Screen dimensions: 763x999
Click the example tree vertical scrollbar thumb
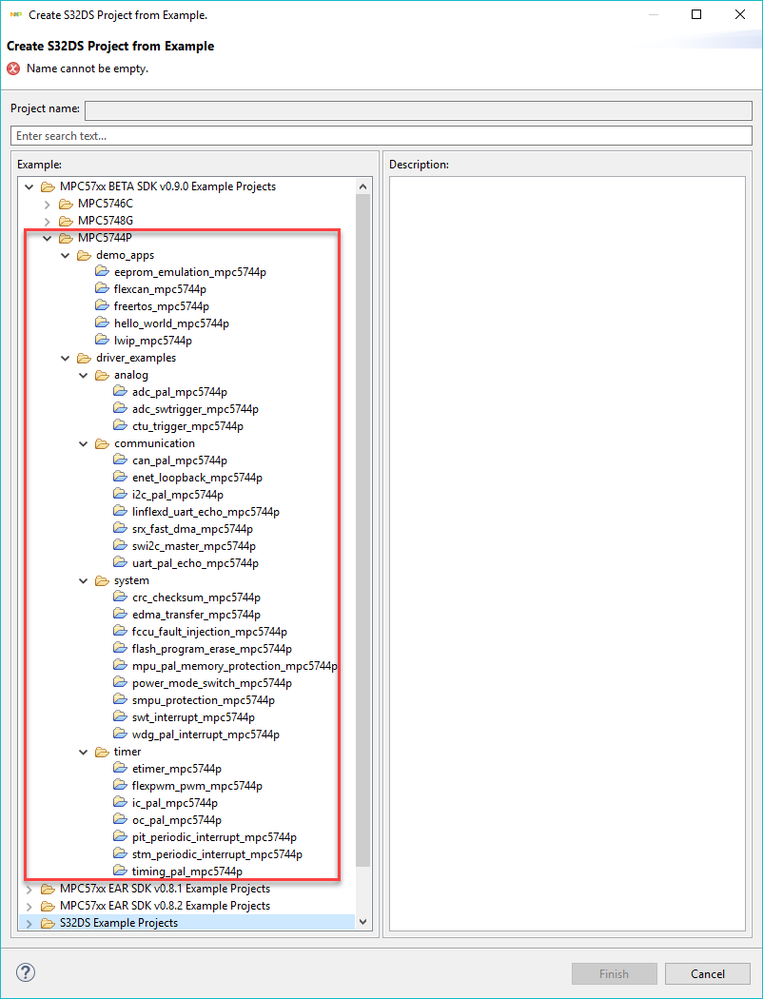[x=363, y=531]
